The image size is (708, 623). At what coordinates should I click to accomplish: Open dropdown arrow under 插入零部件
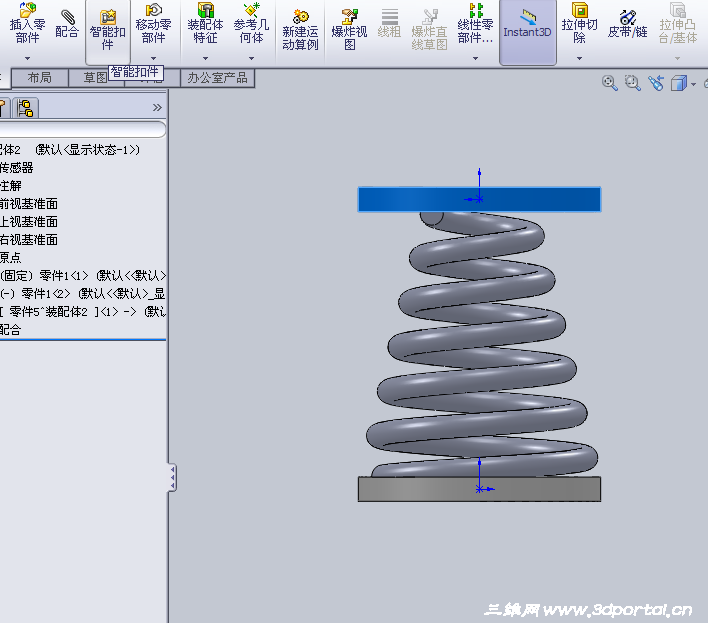(x=27, y=58)
